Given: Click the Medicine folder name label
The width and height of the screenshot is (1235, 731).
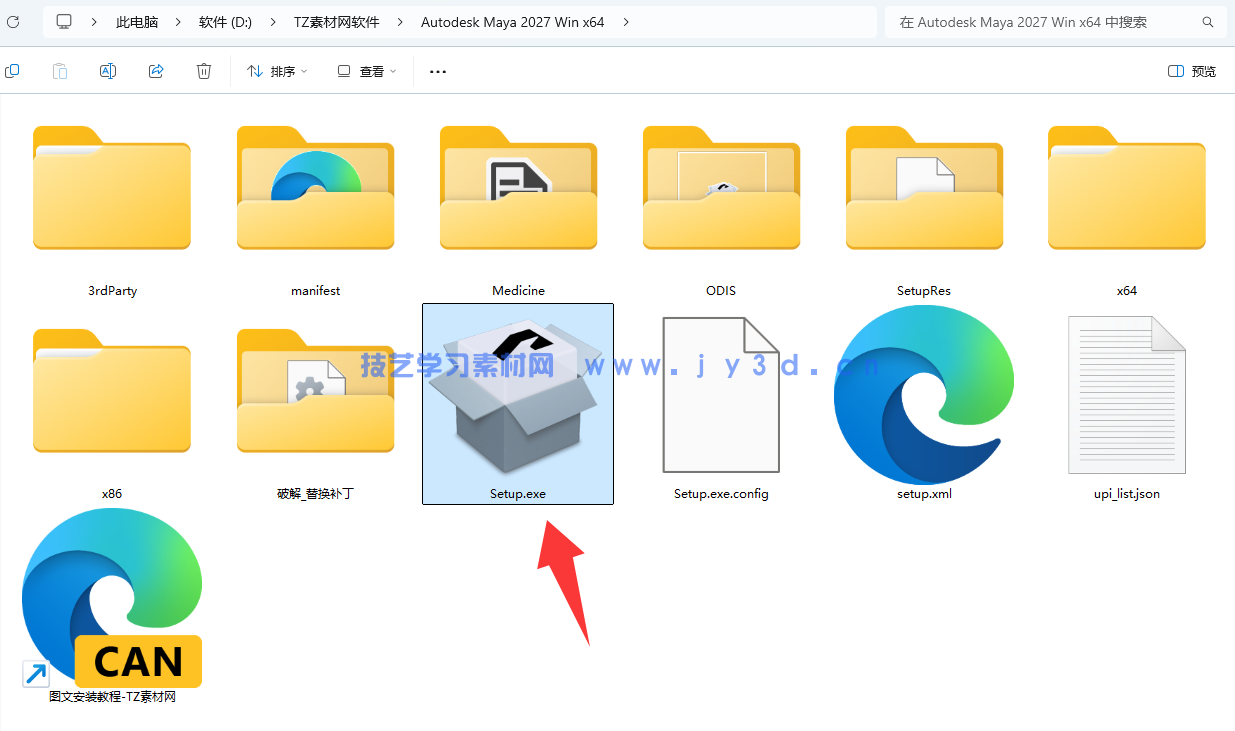Looking at the screenshot, I should point(518,290).
